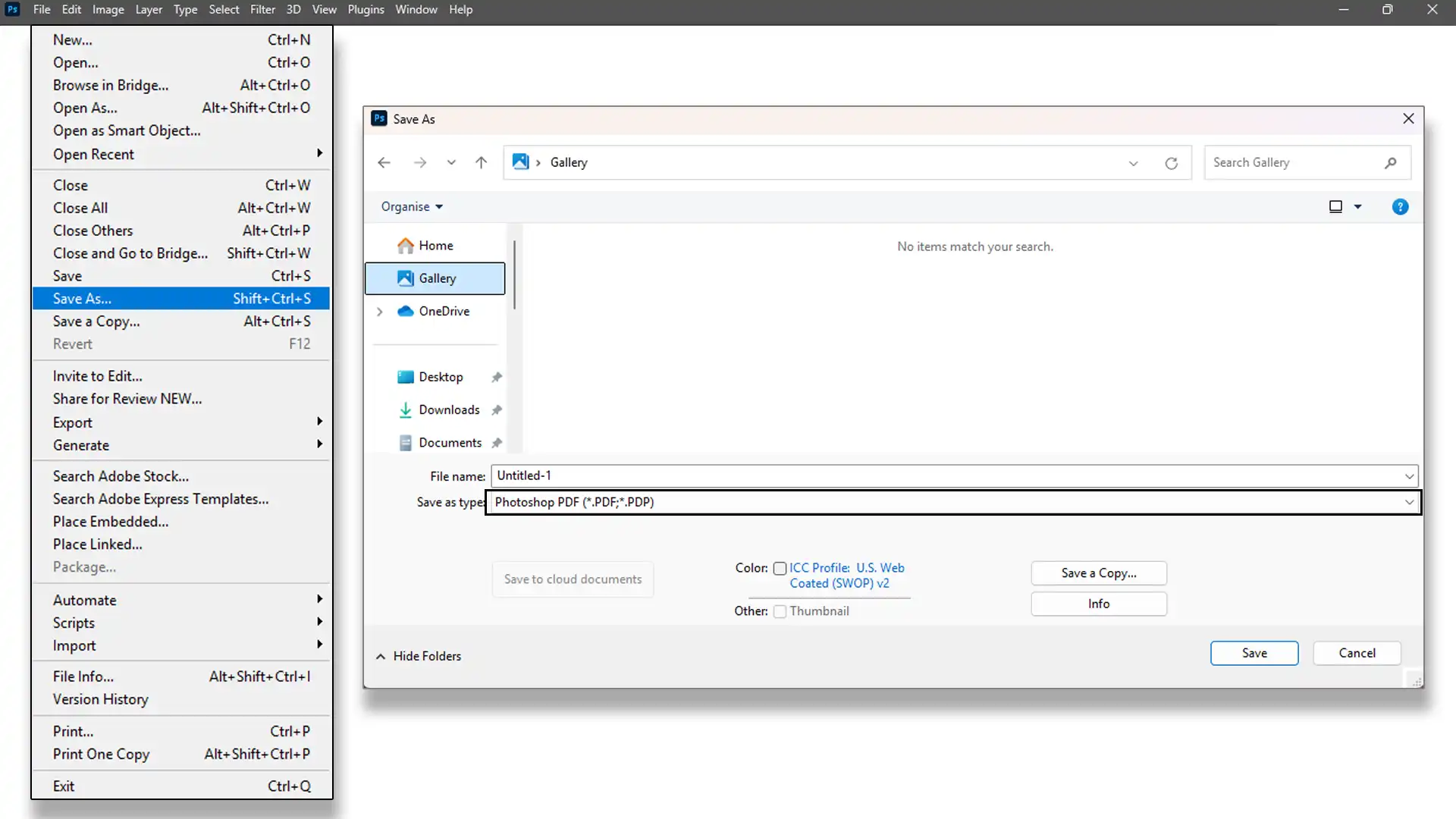Image resolution: width=1456 pixels, height=819 pixels.
Task: Expand the Import submenu
Action: pyautogui.click(x=181, y=645)
